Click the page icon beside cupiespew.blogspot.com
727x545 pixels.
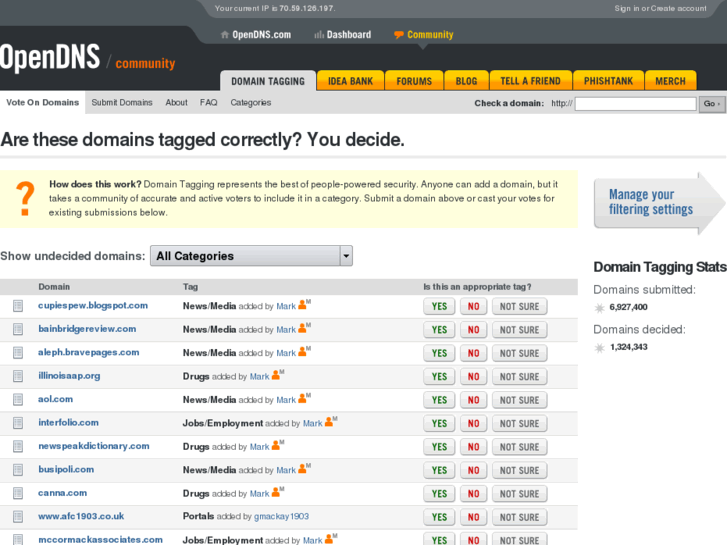[18, 306]
